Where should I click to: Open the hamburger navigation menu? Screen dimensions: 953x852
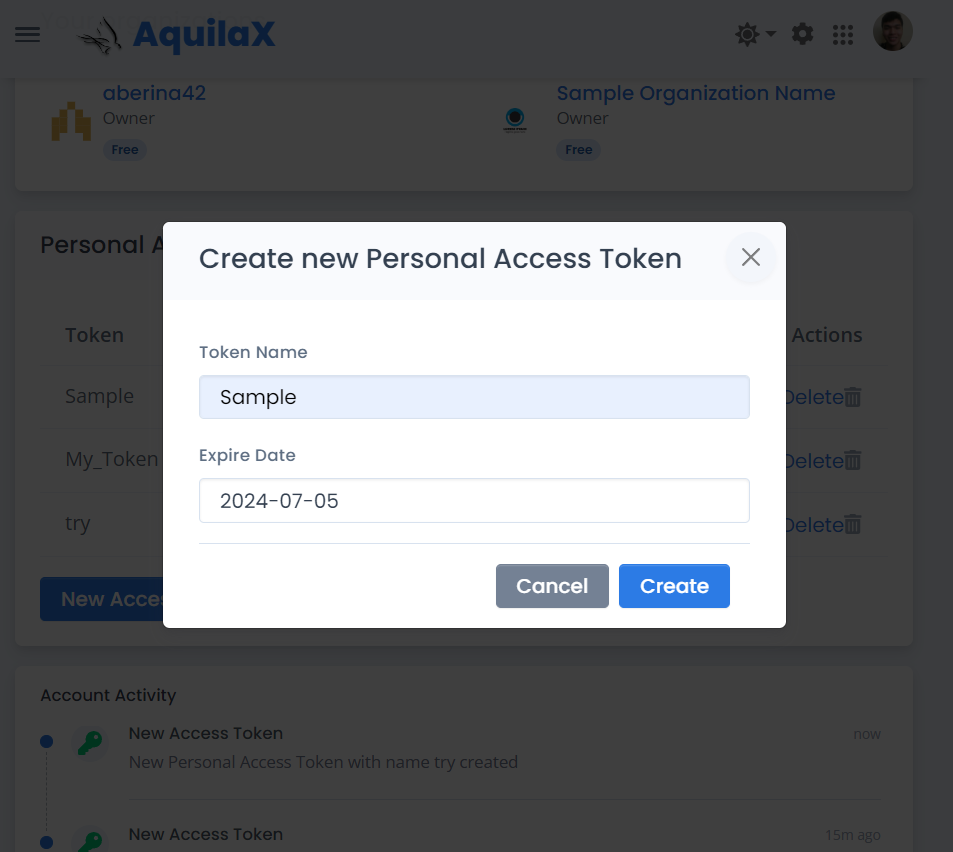point(28,35)
